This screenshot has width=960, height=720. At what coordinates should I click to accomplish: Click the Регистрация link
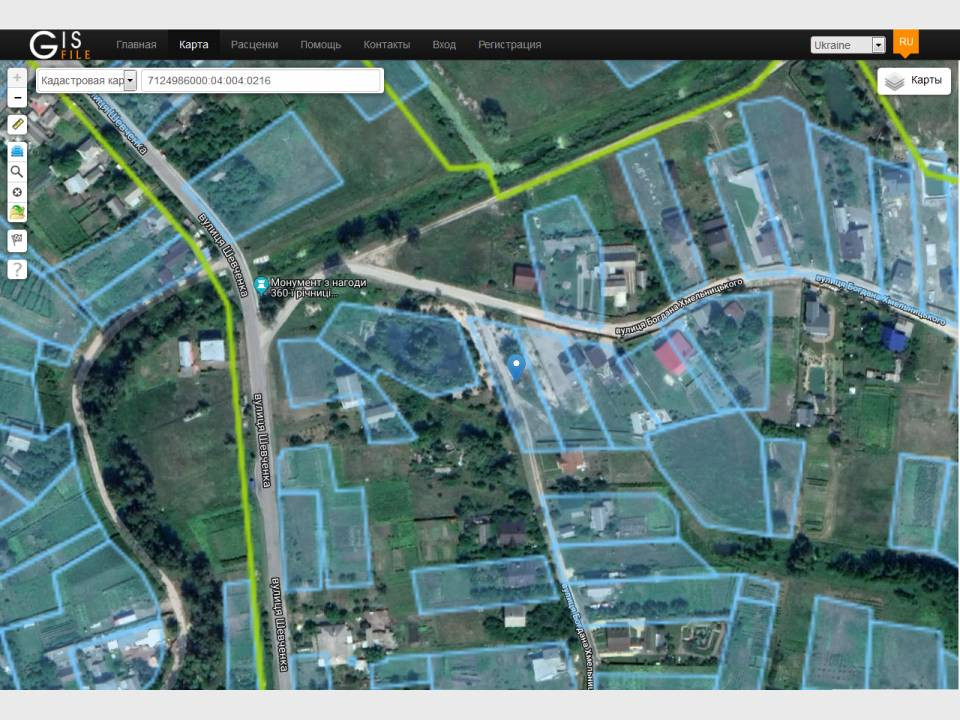[509, 45]
